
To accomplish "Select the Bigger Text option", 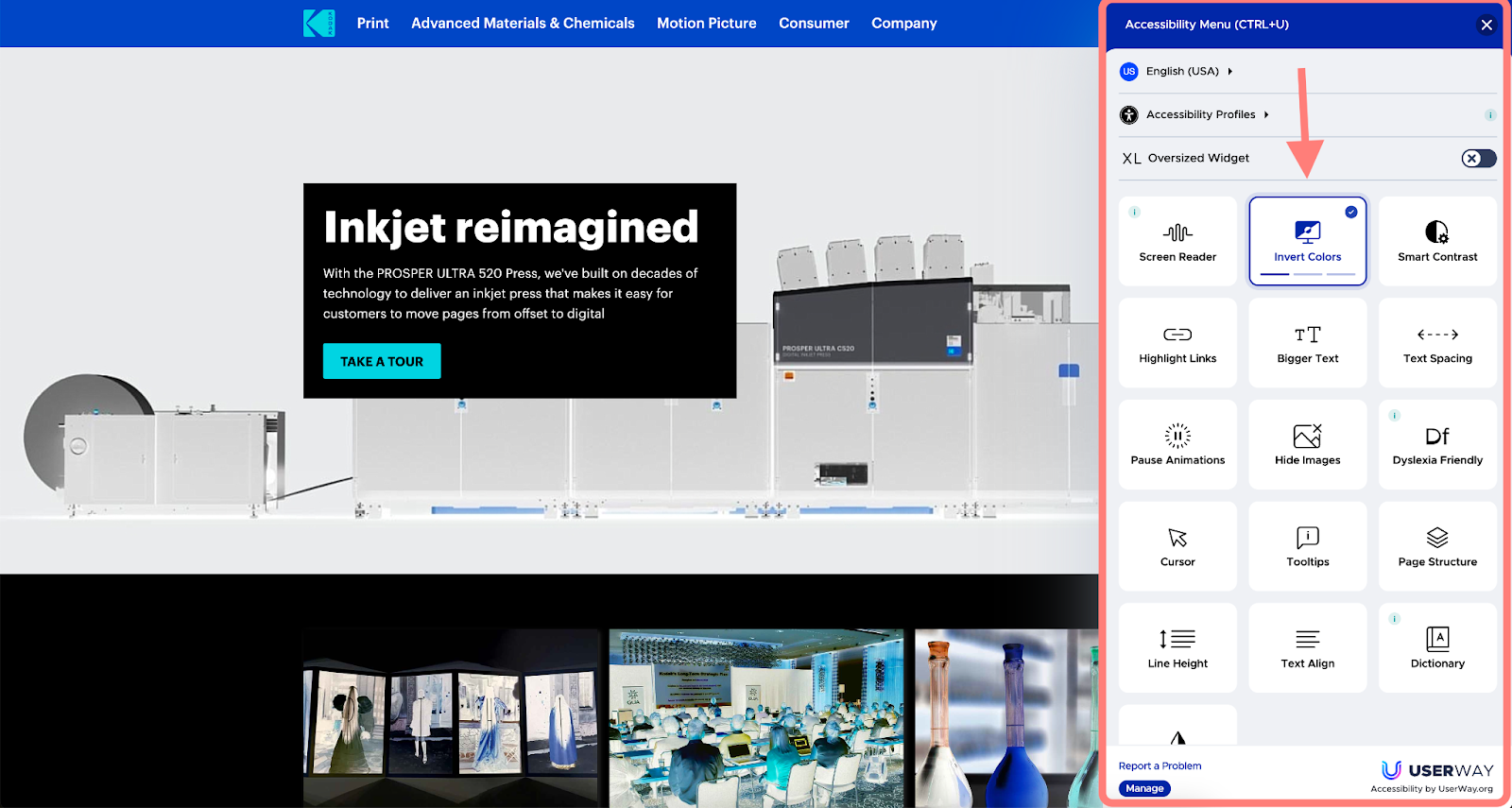I will point(1308,343).
